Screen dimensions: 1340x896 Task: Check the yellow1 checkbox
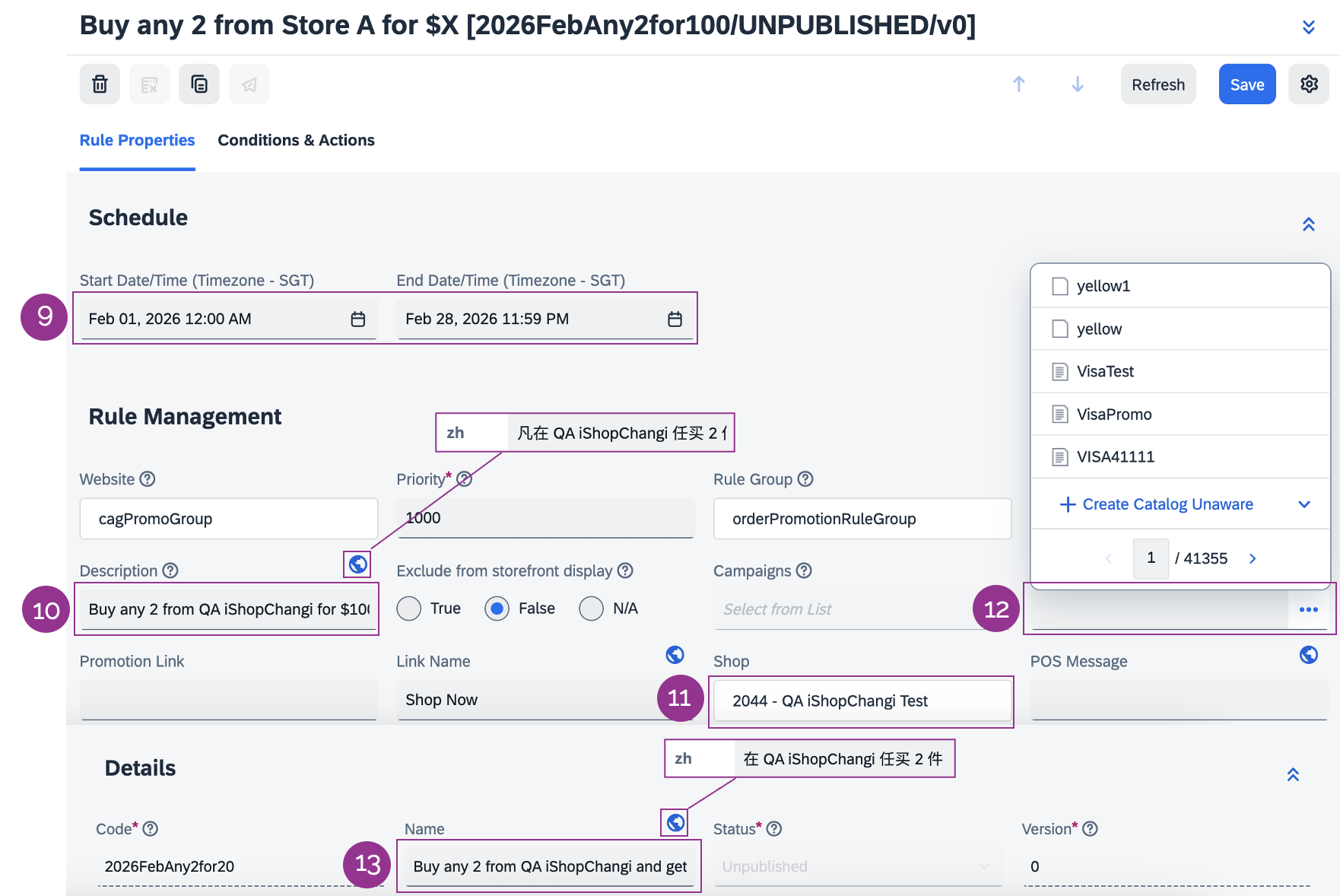click(x=1059, y=286)
